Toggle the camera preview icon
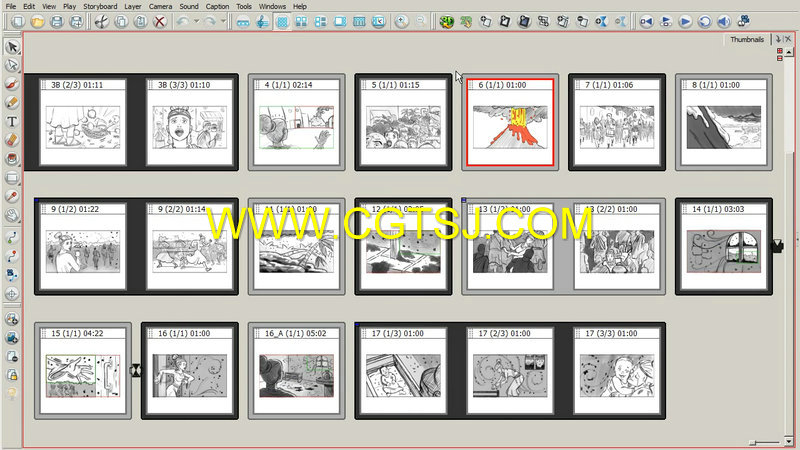 (x=743, y=21)
